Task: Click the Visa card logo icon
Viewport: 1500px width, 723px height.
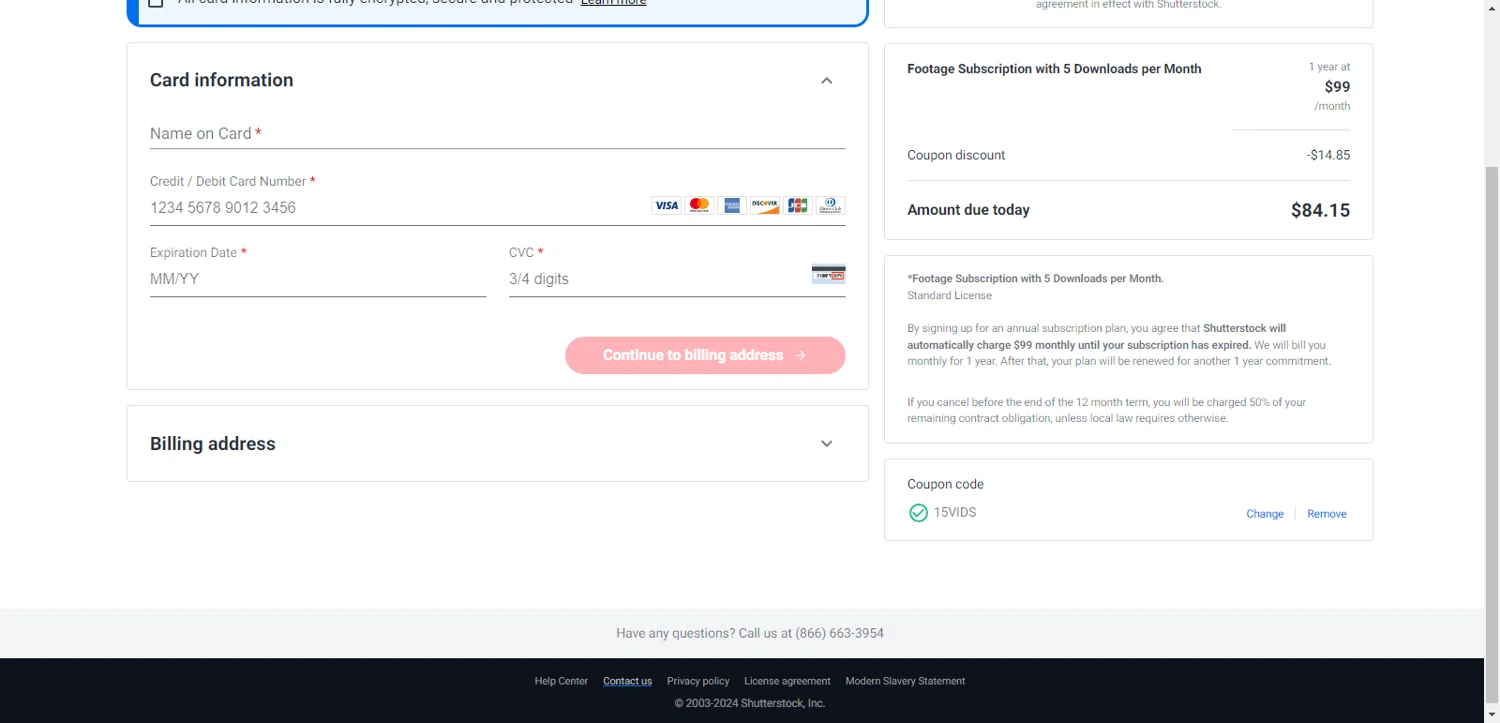Action: coord(666,205)
